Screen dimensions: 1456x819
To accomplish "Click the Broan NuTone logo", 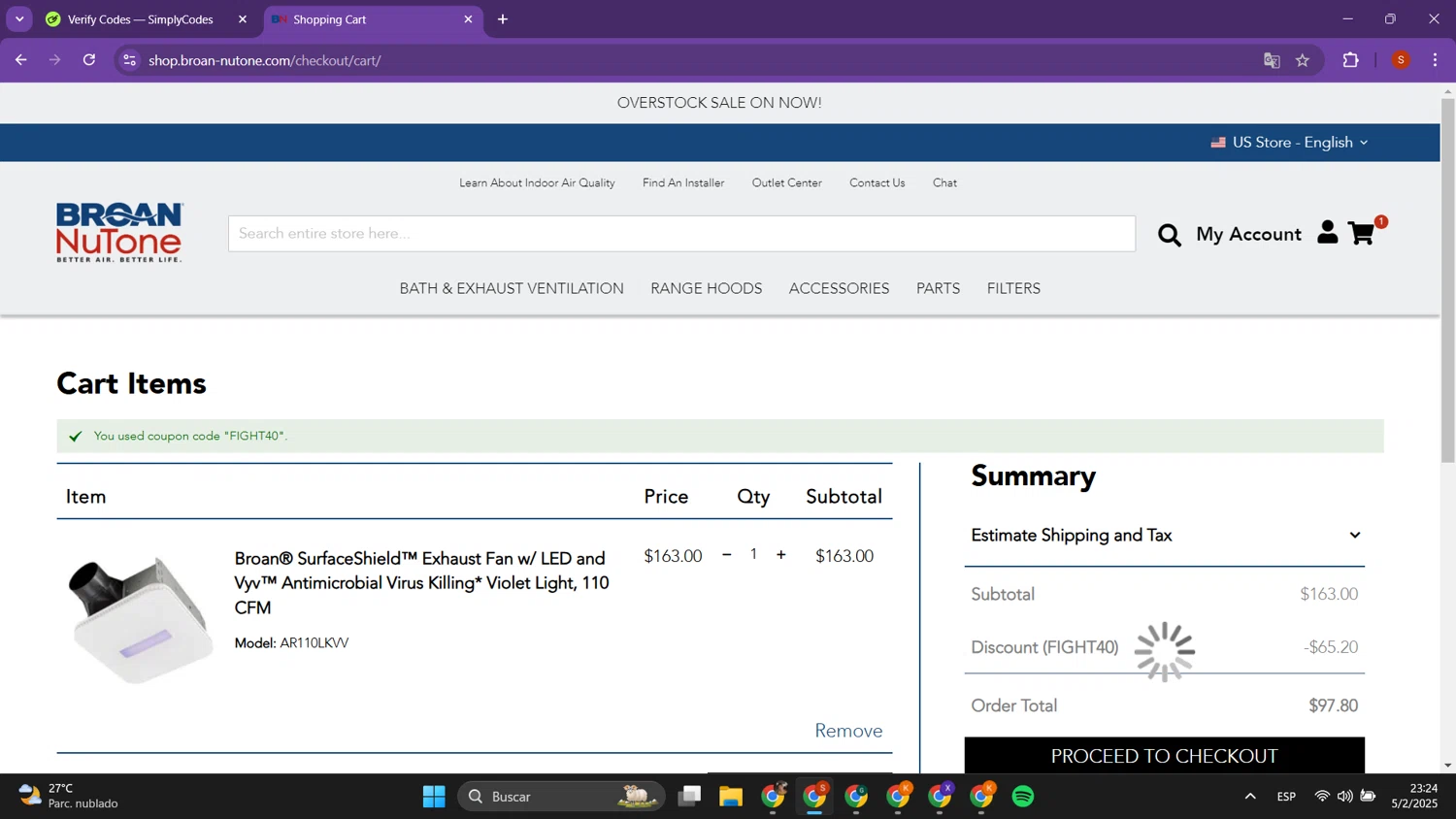I will point(119,232).
